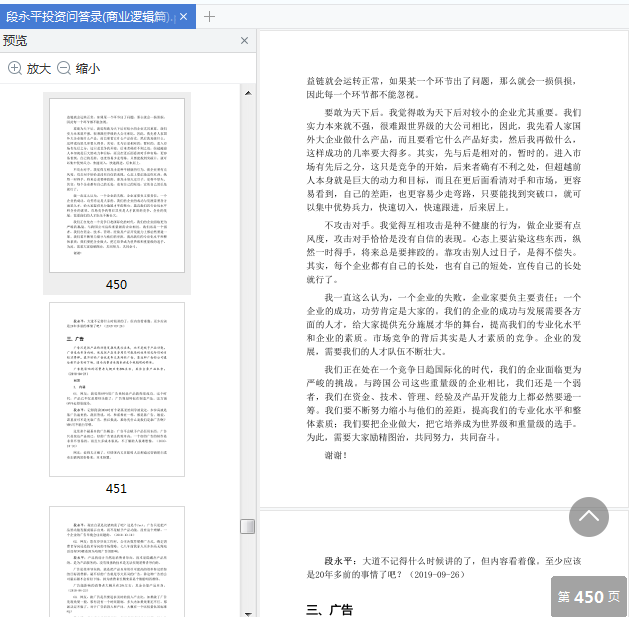The image size is (629, 617).
Task: Click the 段永平 bold name in document
Action: pyautogui.click(x=338, y=561)
